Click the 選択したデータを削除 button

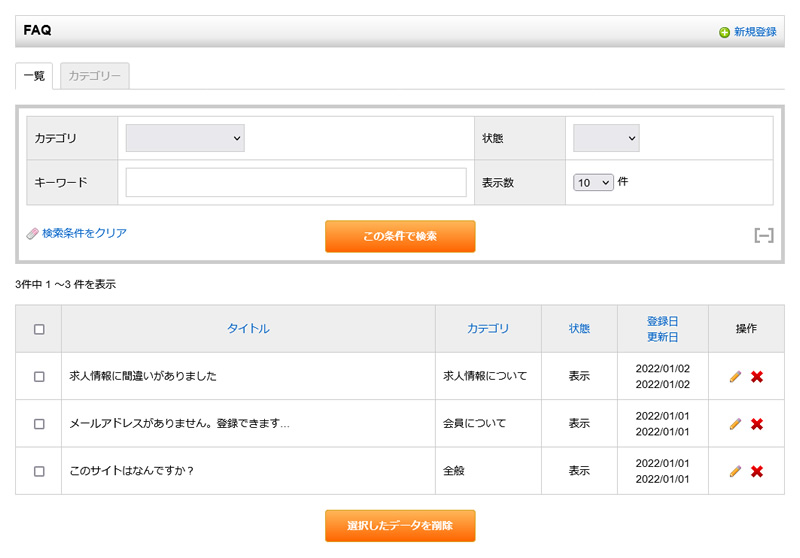click(x=400, y=525)
